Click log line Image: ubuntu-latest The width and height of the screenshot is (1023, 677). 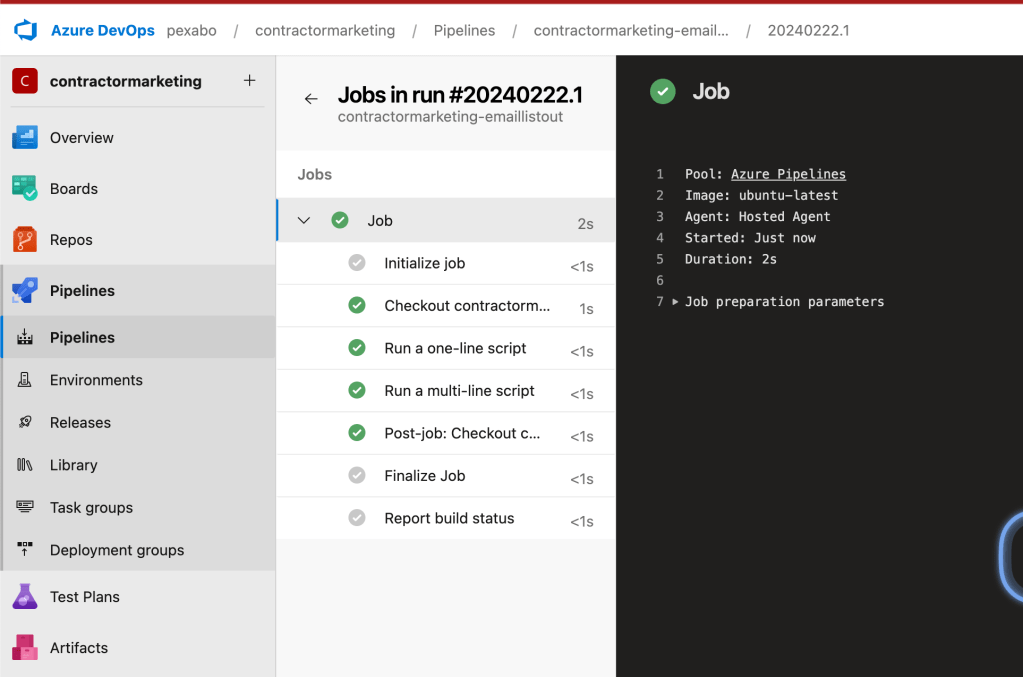(x=761, y=195)
